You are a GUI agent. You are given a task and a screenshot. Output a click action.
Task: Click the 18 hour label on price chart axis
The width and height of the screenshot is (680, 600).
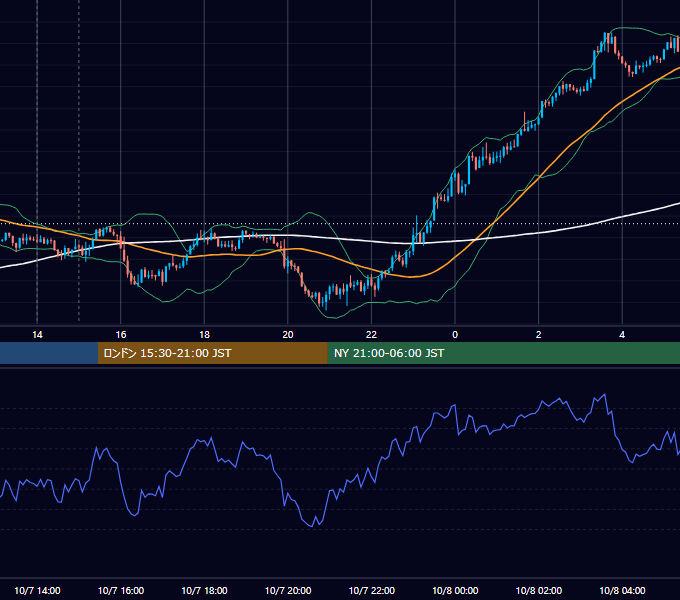pos(204,335)
